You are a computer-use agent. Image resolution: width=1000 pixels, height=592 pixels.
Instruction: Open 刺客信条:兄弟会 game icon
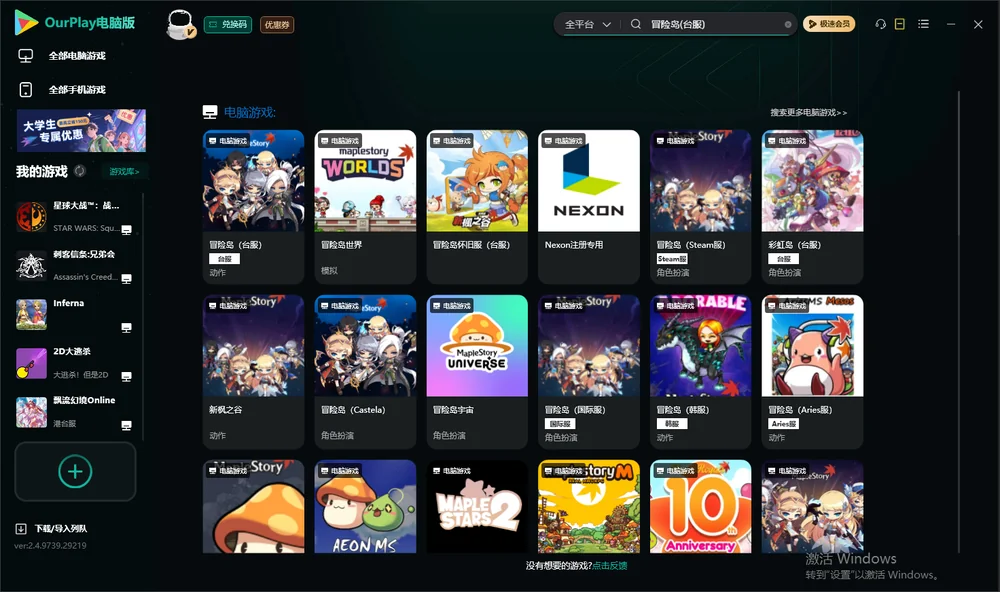pyautogui.click(x=31, y=266)
